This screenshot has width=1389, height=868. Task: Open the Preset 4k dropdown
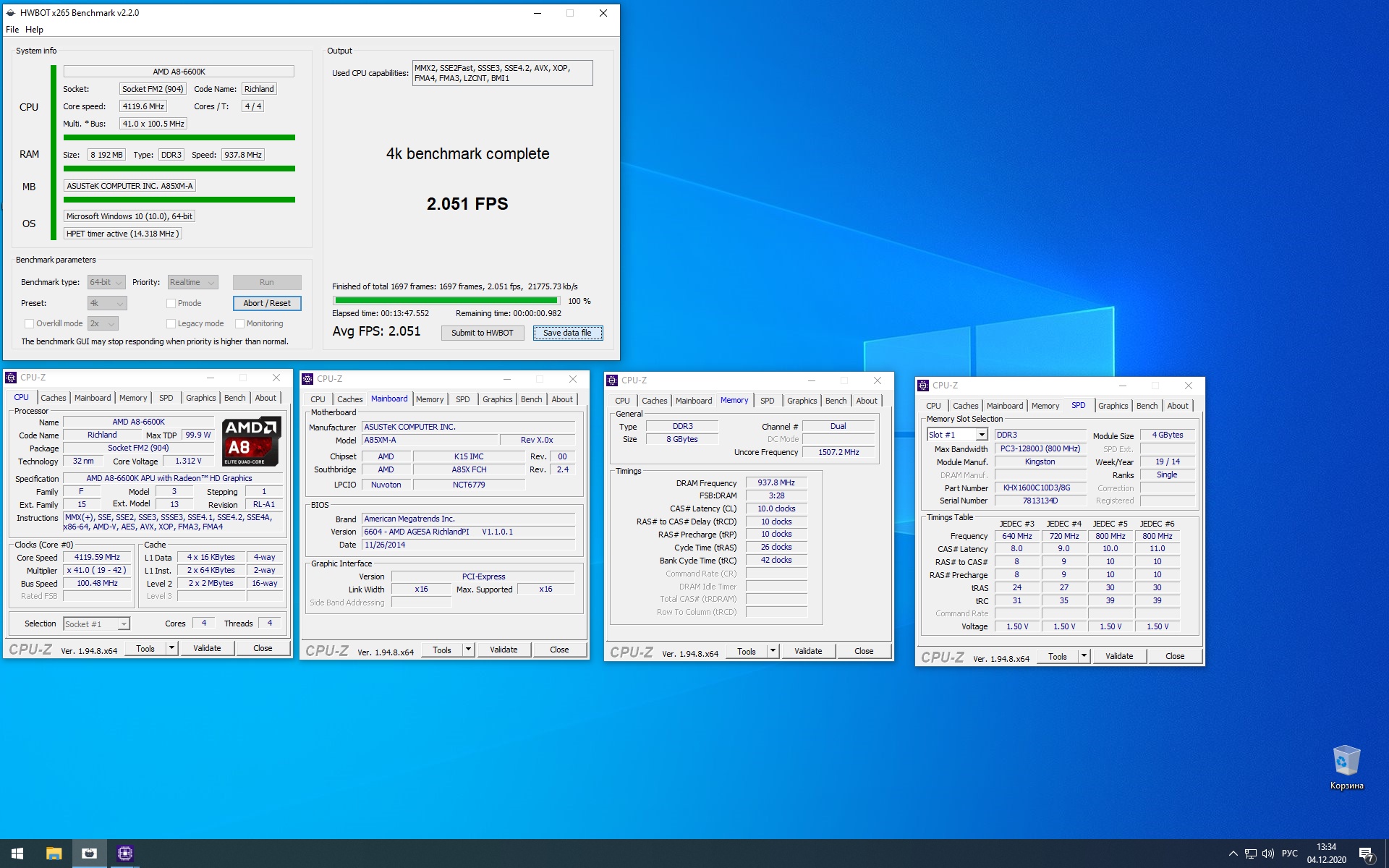(x=107, y=303)
